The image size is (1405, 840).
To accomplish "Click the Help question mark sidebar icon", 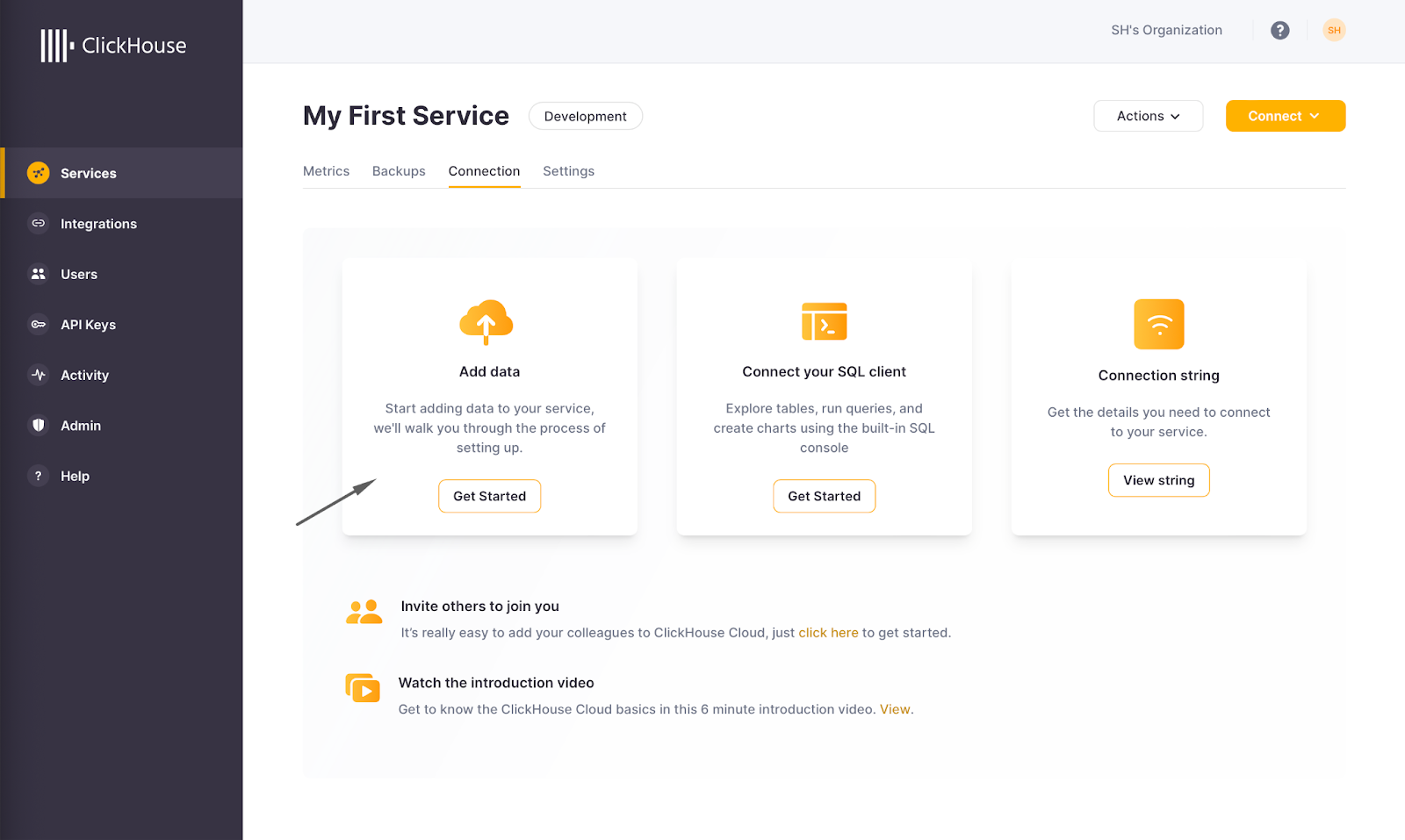I will pos(38,476).
